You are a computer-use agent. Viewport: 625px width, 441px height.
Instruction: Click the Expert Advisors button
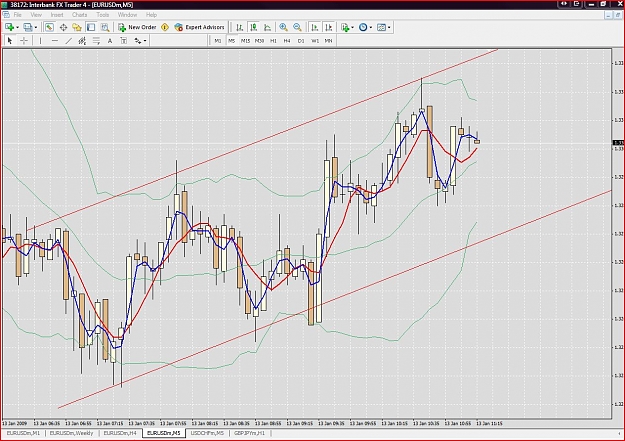(200, 27)
